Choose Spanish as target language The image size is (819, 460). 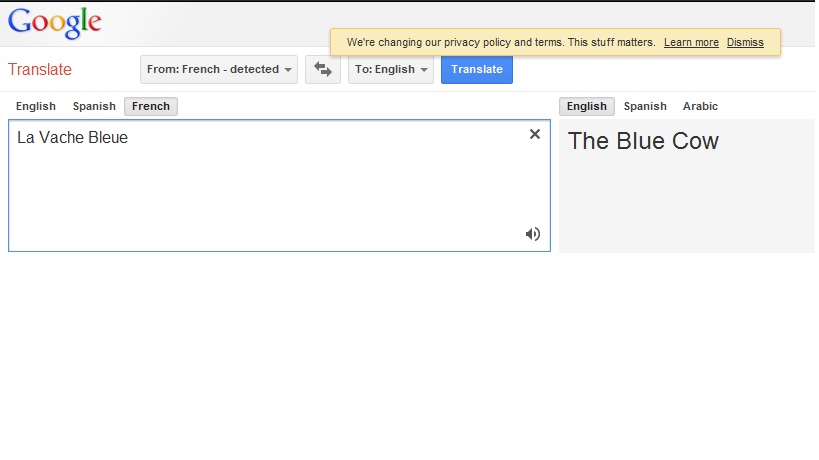pos(645,106)
